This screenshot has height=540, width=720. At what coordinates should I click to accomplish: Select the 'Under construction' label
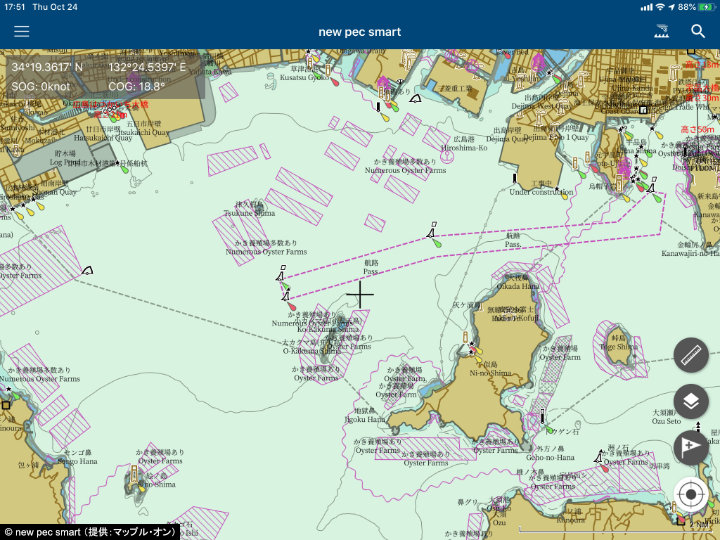click(x=541, y=192)
